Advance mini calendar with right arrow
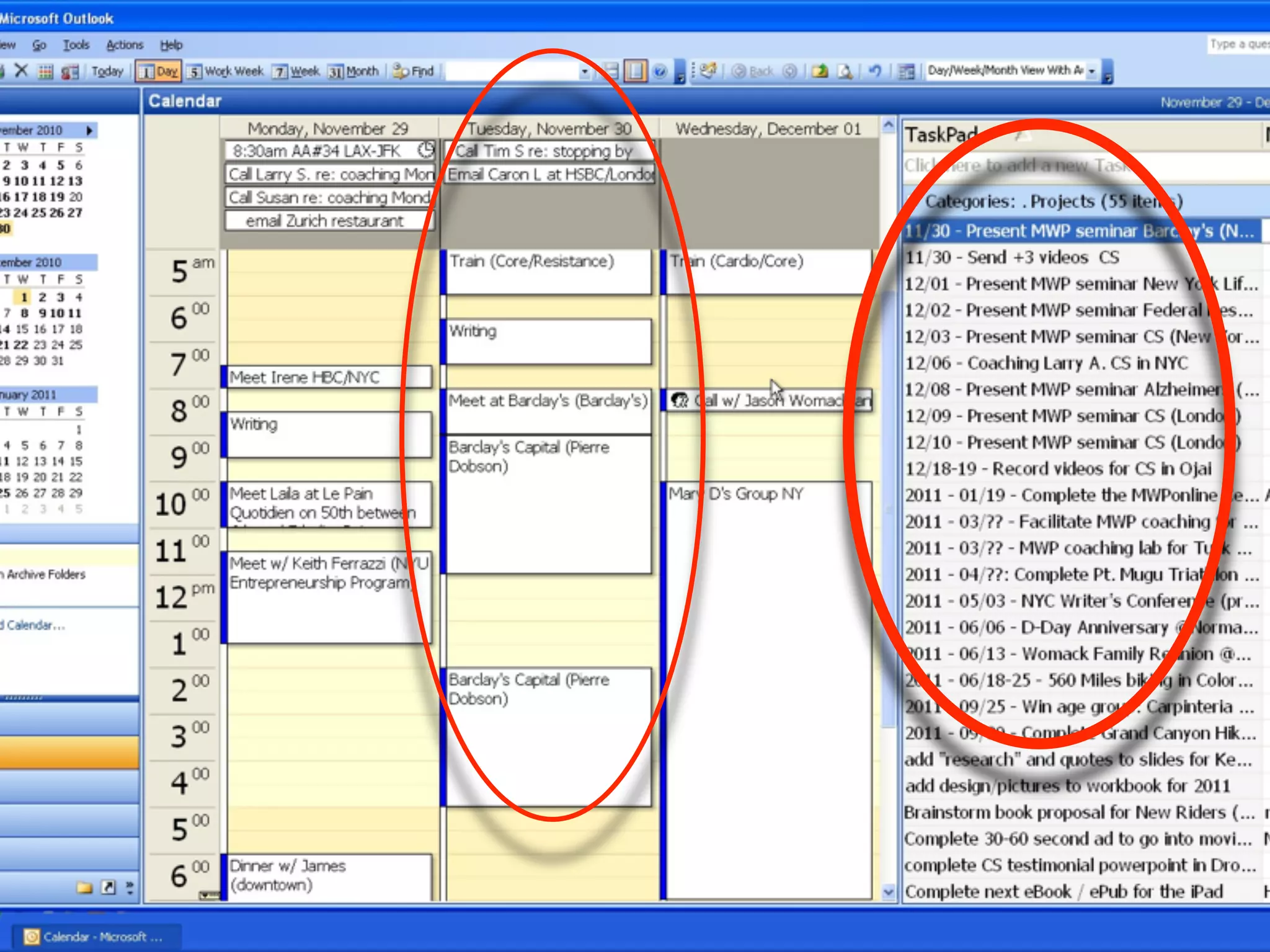The height and width of the screenshot is (952, 1270). point(89,130)
